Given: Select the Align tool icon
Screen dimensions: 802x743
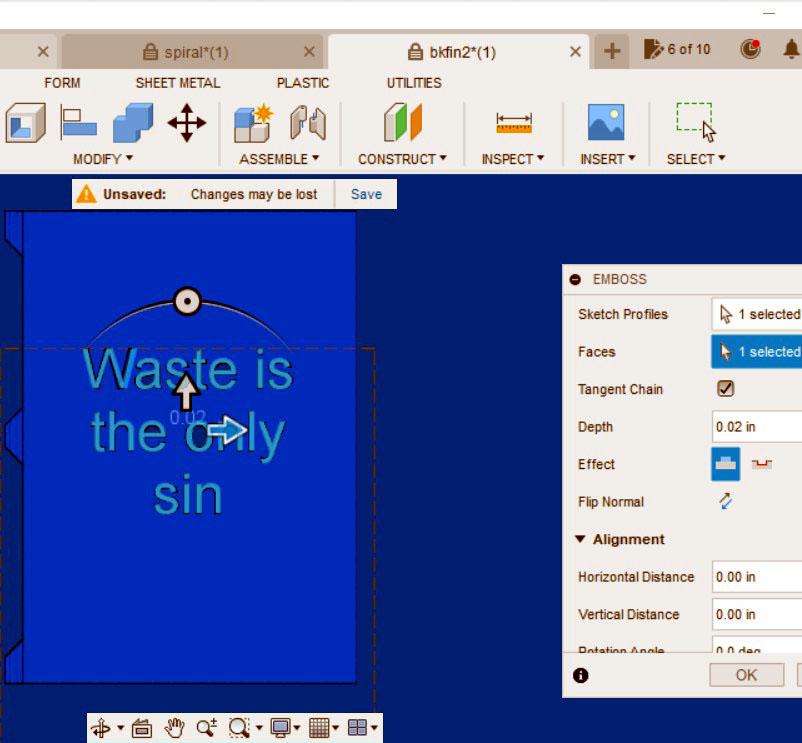Looking at the screenshot, I should click(x=78, y=122).
